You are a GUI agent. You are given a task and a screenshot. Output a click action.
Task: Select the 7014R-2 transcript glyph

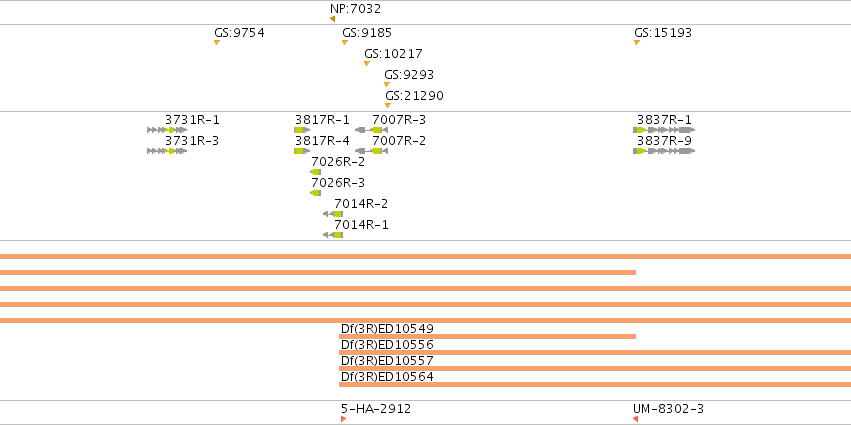click(333, 214)
